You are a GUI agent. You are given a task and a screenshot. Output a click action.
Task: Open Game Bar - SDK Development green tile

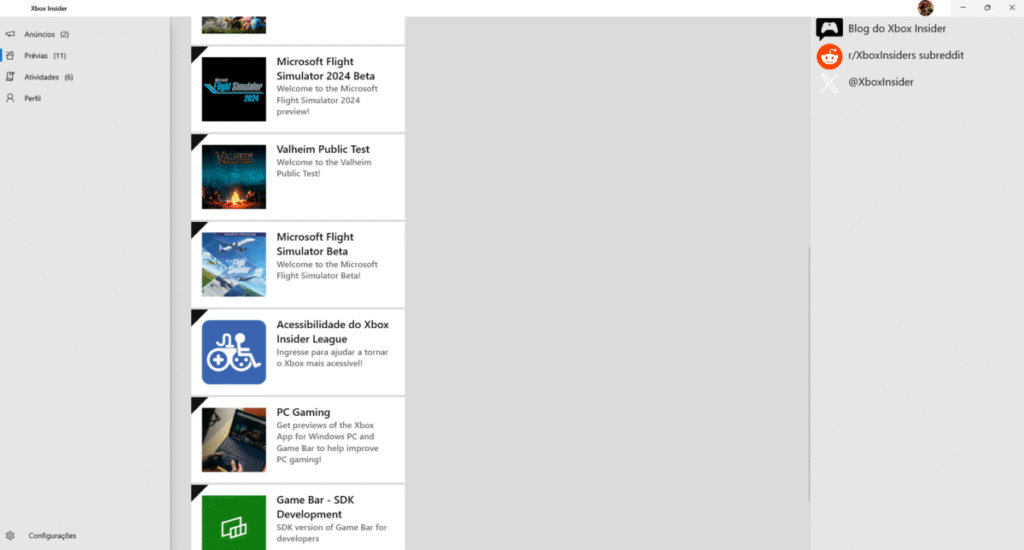click(x=234, y=522)
